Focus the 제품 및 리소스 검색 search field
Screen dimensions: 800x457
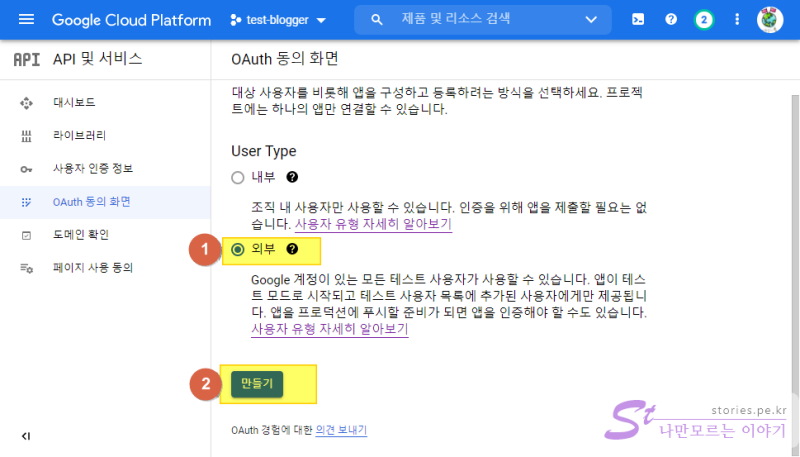[482, 20]
